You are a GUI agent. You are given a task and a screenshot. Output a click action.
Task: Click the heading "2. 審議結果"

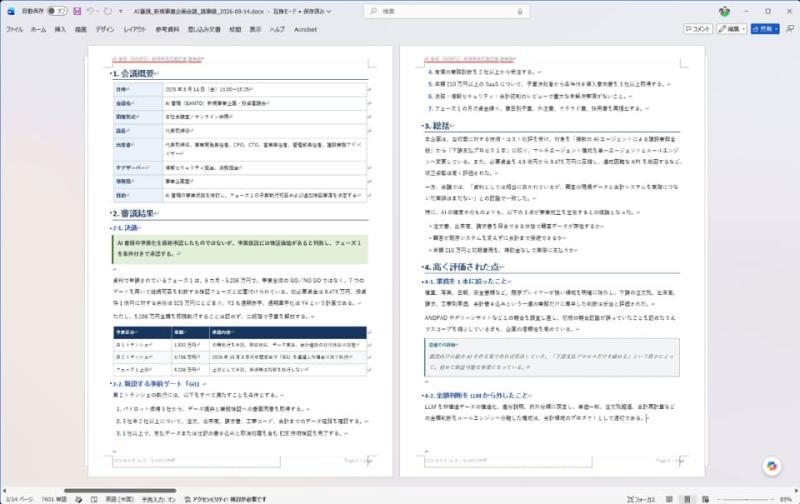tap(133, 213)
